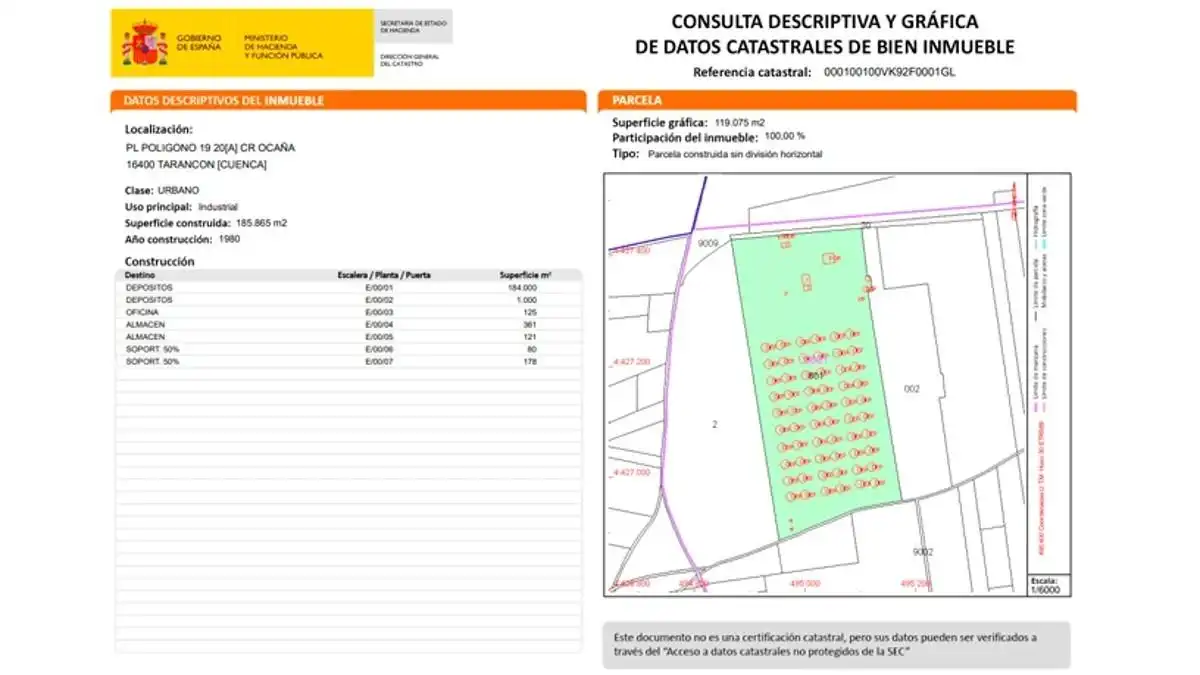Click the footer note about "certificación catastral"

click(x=824, y=645)
